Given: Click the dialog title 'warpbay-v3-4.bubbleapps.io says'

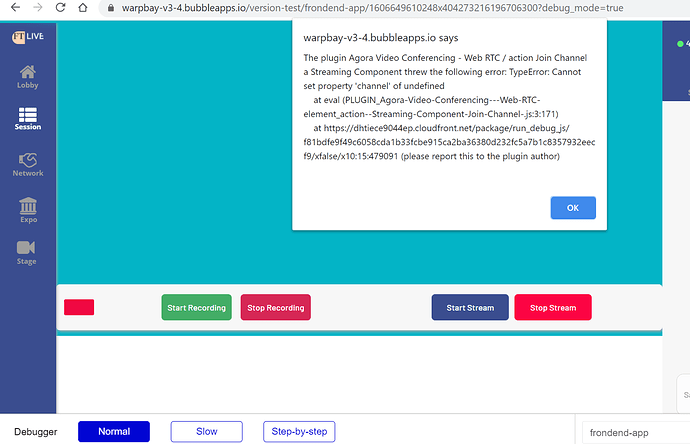Looking at the screenshot, I should 381,38.
